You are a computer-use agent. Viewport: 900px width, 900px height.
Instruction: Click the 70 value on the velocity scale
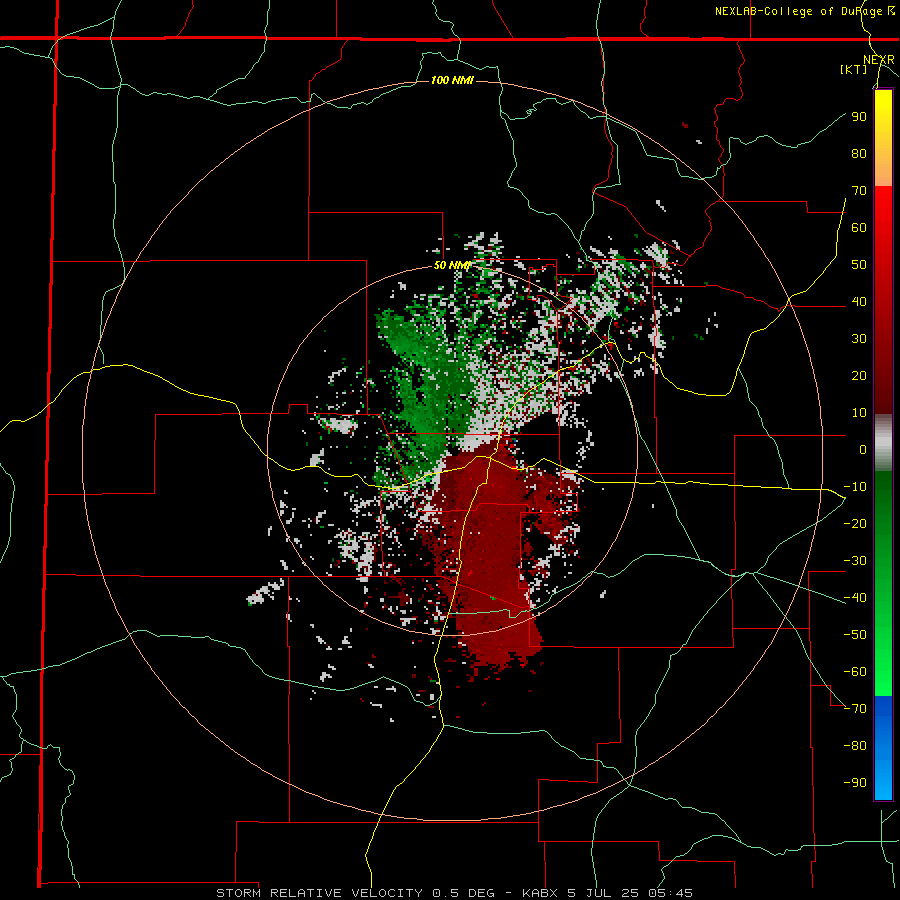click(x=859, y=191)
